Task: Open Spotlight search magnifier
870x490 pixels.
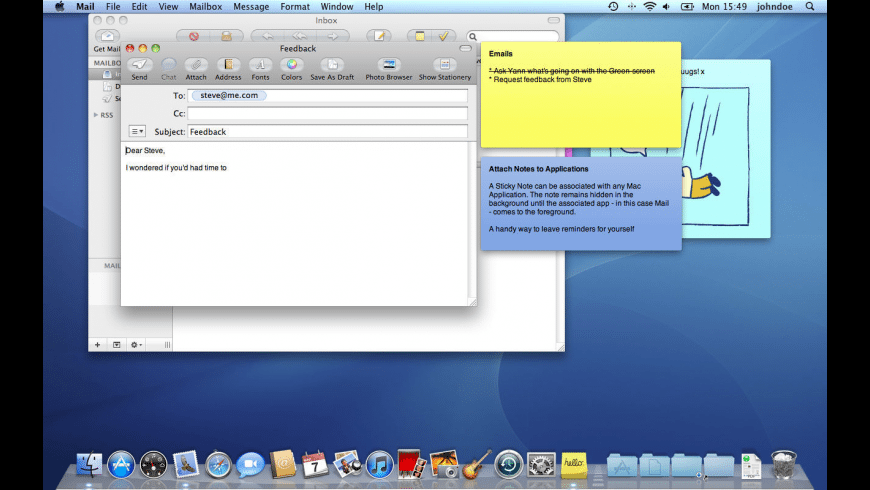Action: 810,7
